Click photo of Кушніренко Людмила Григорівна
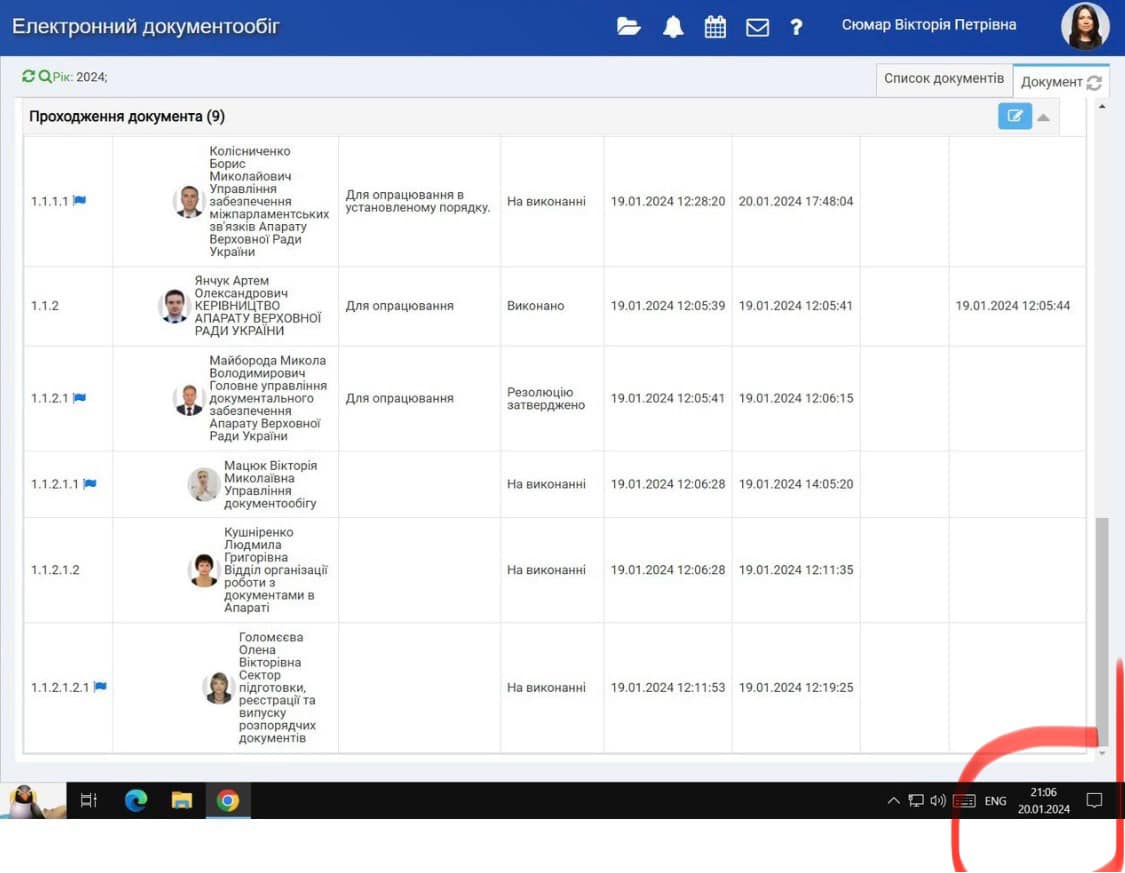Image resolution: width=1125 pixels, height=873 pixels. (x=204, y=570)
